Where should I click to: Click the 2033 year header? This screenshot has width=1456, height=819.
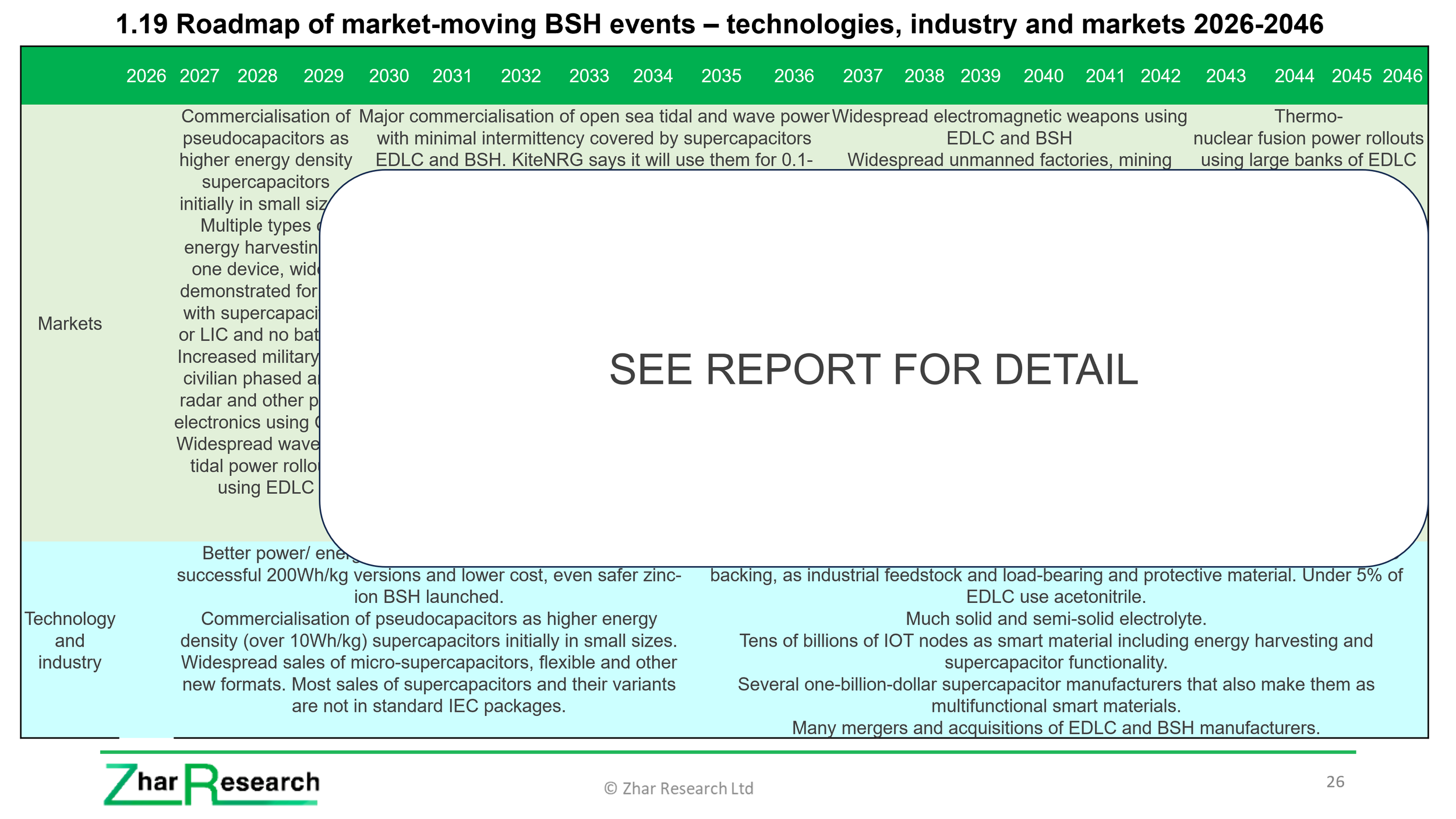(x=589, y=76)
